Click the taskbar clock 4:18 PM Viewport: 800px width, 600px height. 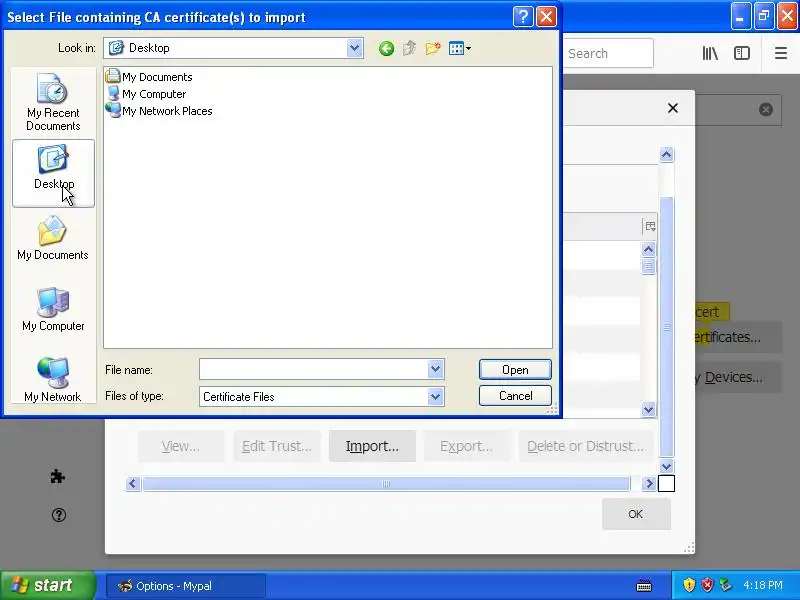[763, 585]
